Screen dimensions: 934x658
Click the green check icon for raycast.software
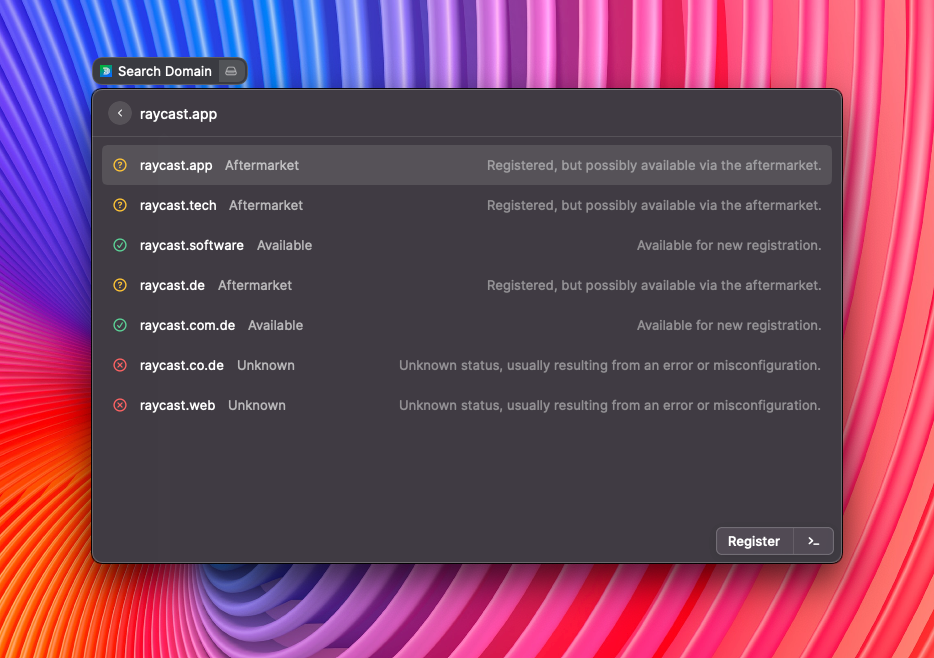tap(120, 245)
